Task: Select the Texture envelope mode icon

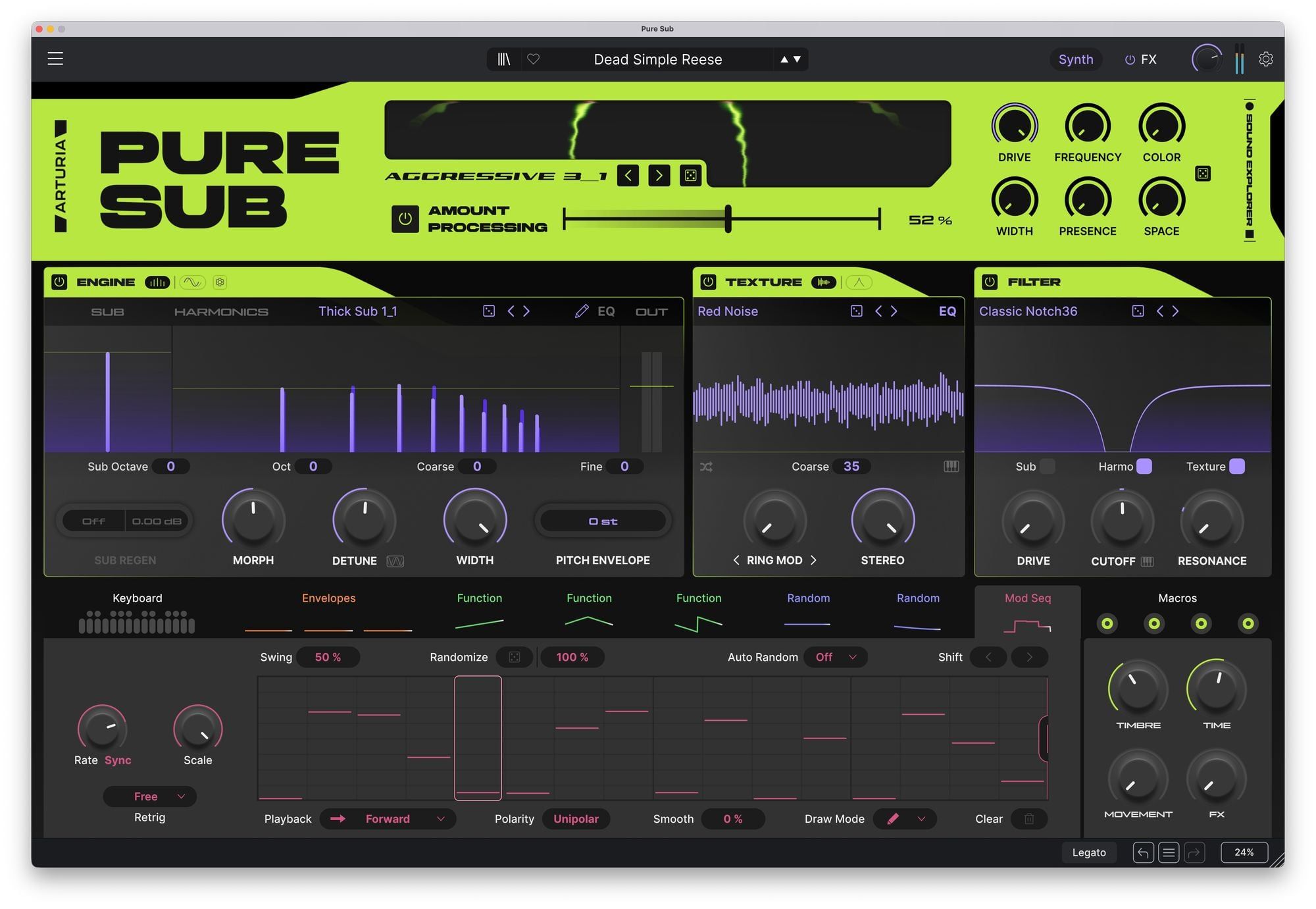Action: [859, 282]
